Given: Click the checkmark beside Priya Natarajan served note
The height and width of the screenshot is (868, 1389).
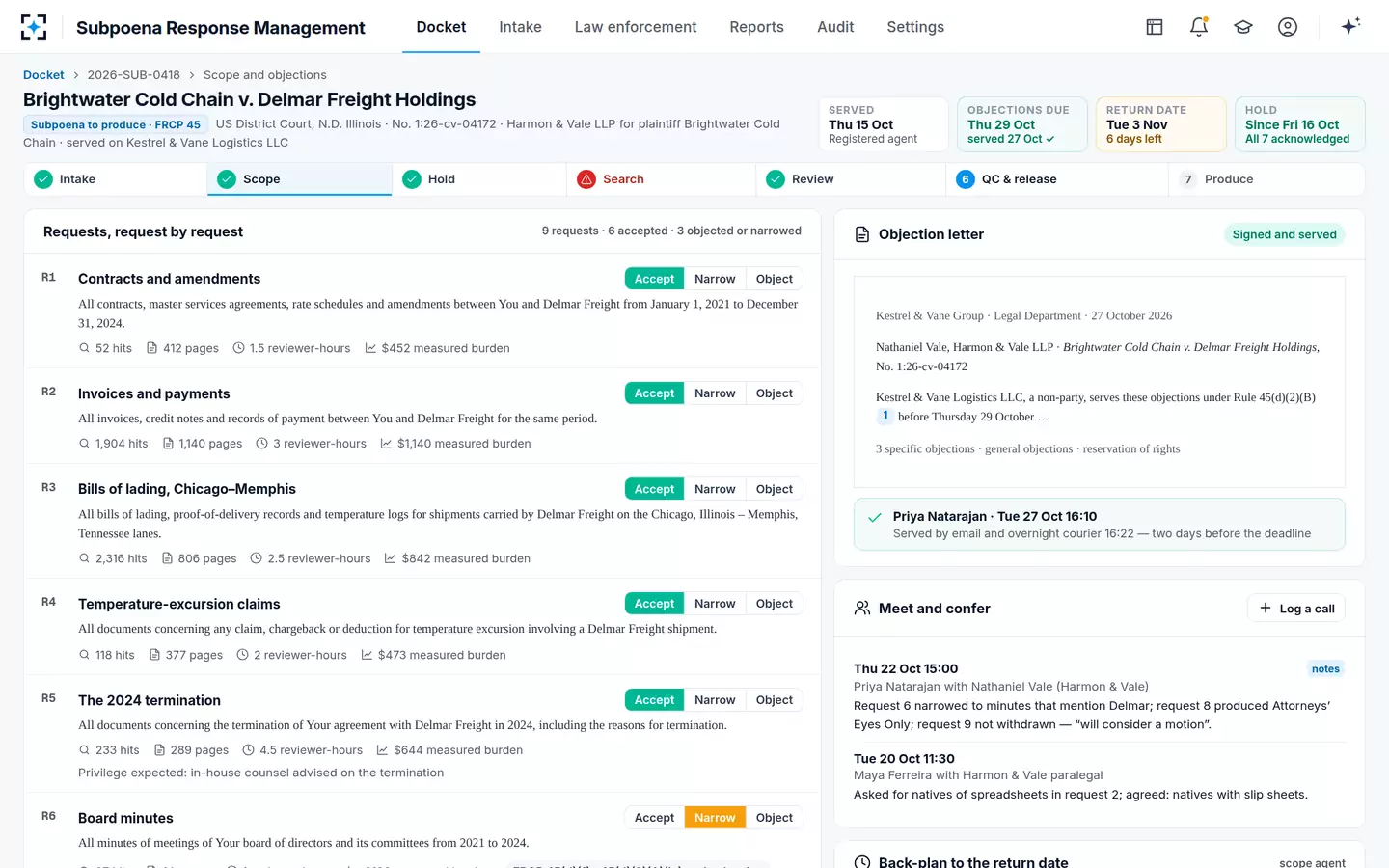Looking at the screenshot, I should pos(875,518).
